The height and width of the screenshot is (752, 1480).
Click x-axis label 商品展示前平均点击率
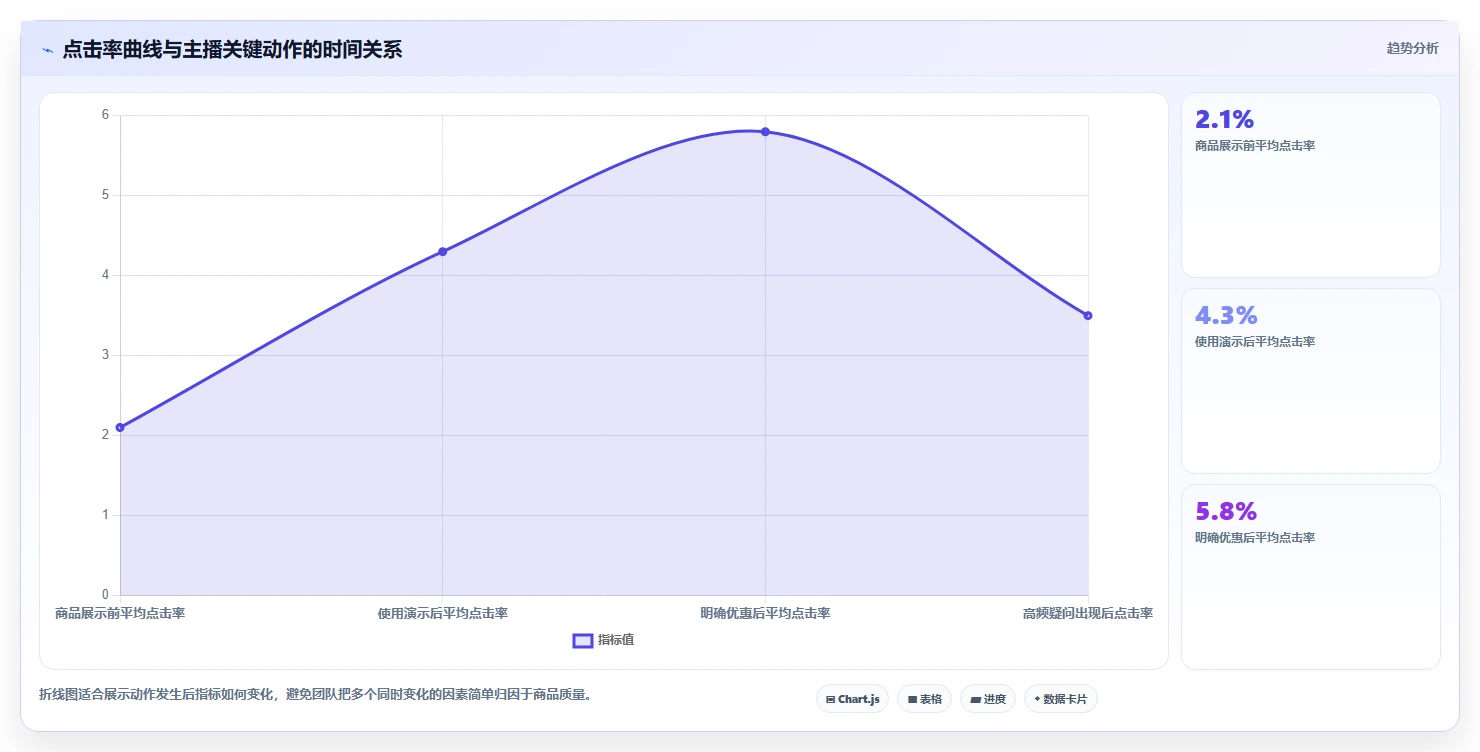point(120,613)
